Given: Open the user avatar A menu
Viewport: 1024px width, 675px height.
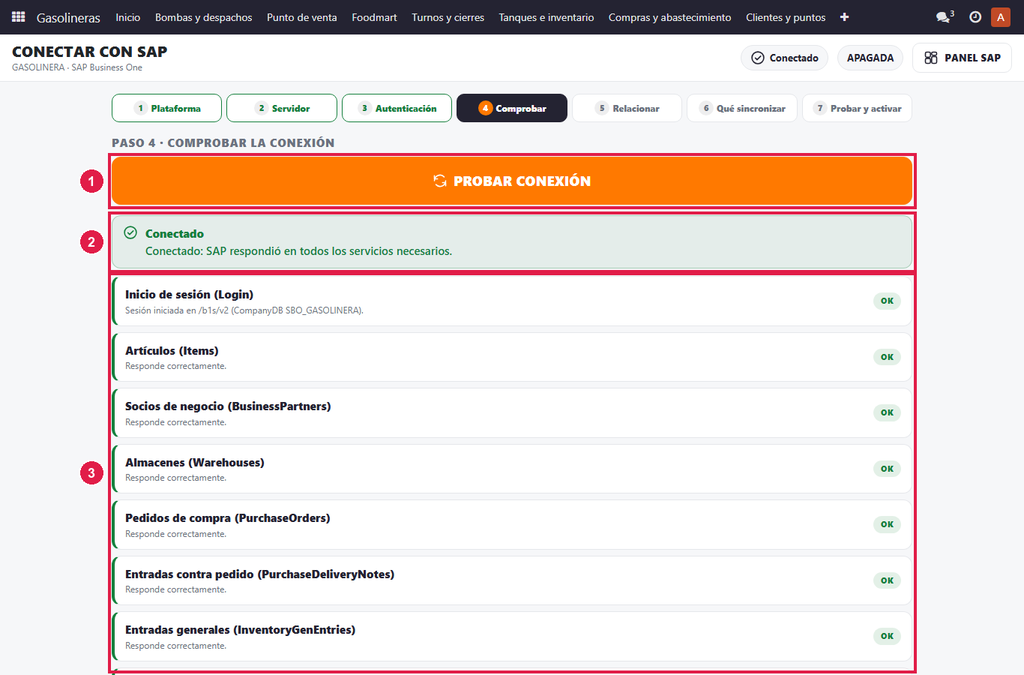Looking at the screenshot, I should (1000, 17).
